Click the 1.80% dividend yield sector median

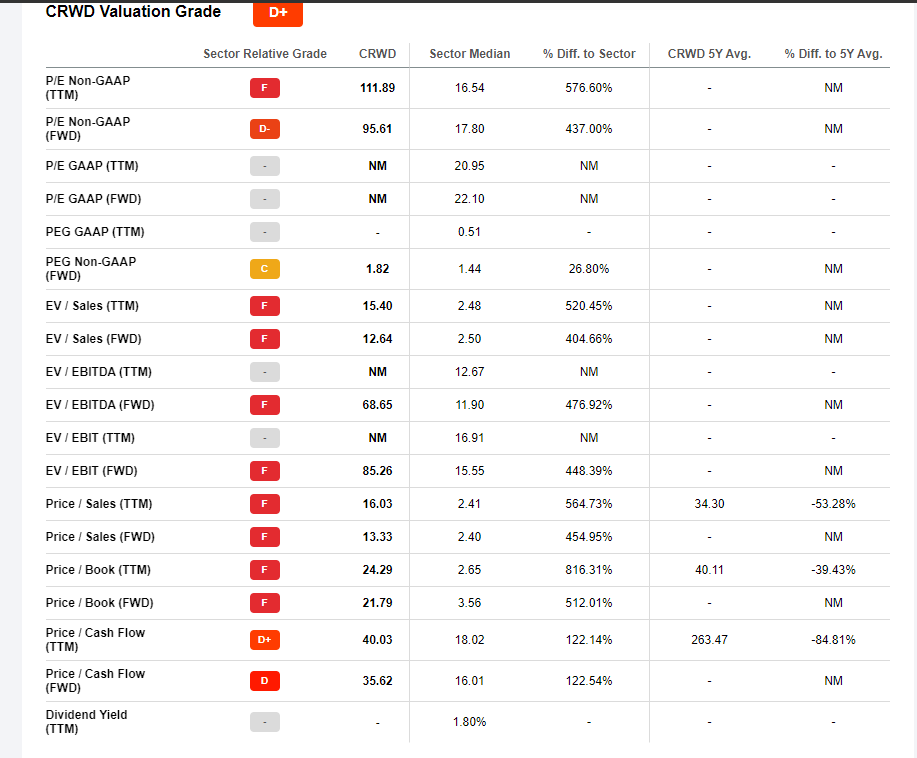click(x=470, y=722)
